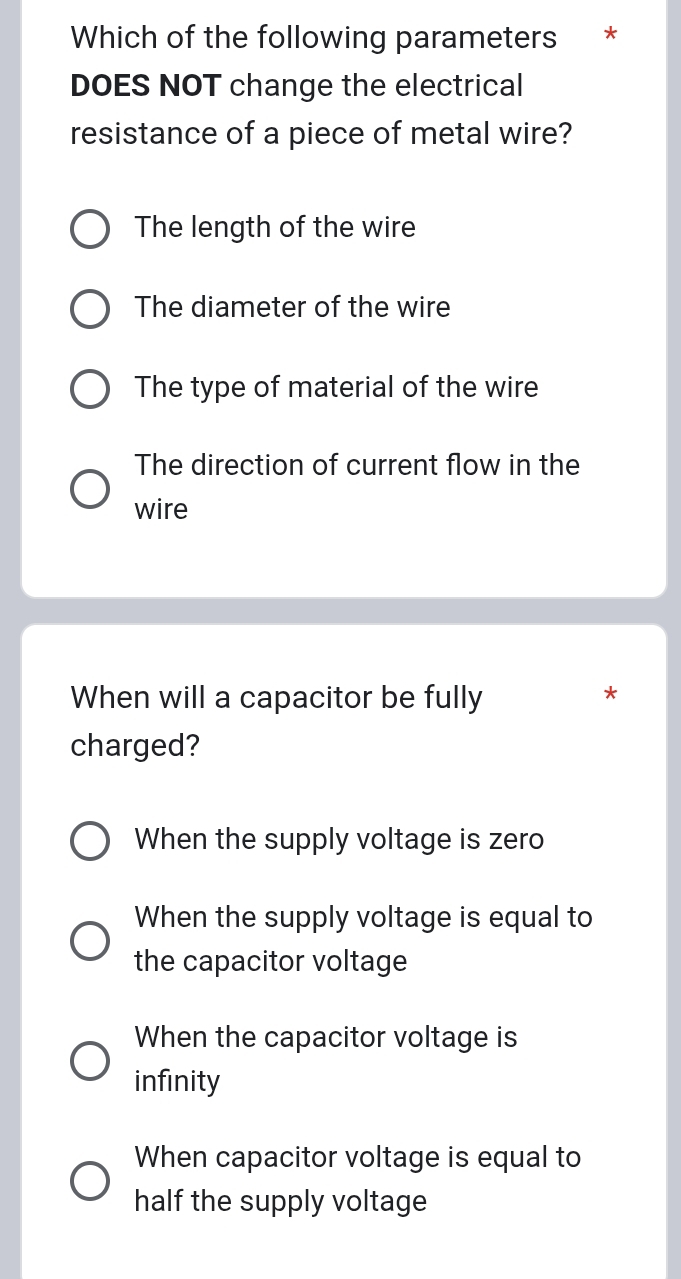Select "The length of the wire" option
This screenshot has height=1279, width=681.
pyautogui.click(x=90, y=229)
